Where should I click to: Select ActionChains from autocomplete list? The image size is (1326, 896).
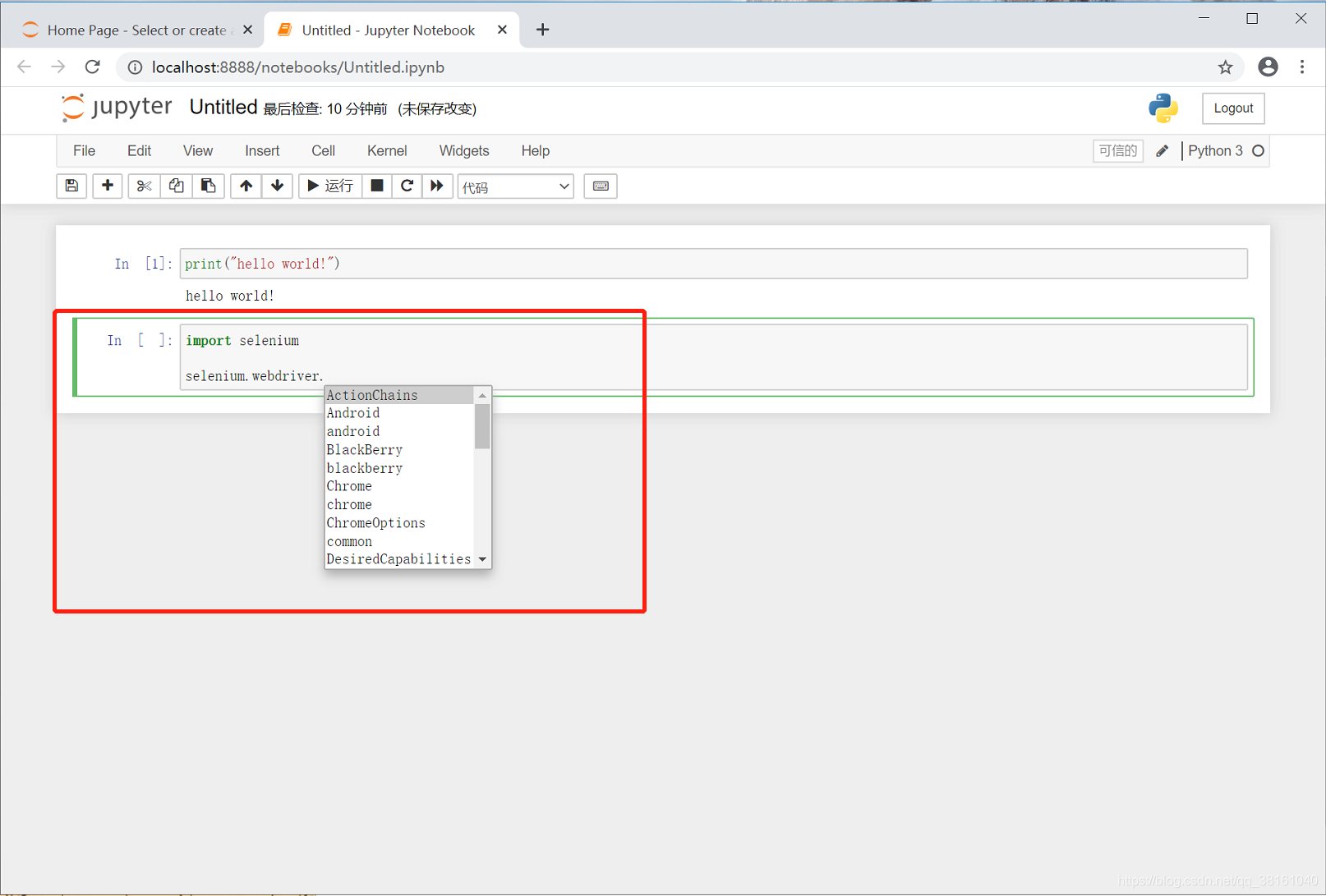point(399,395)
